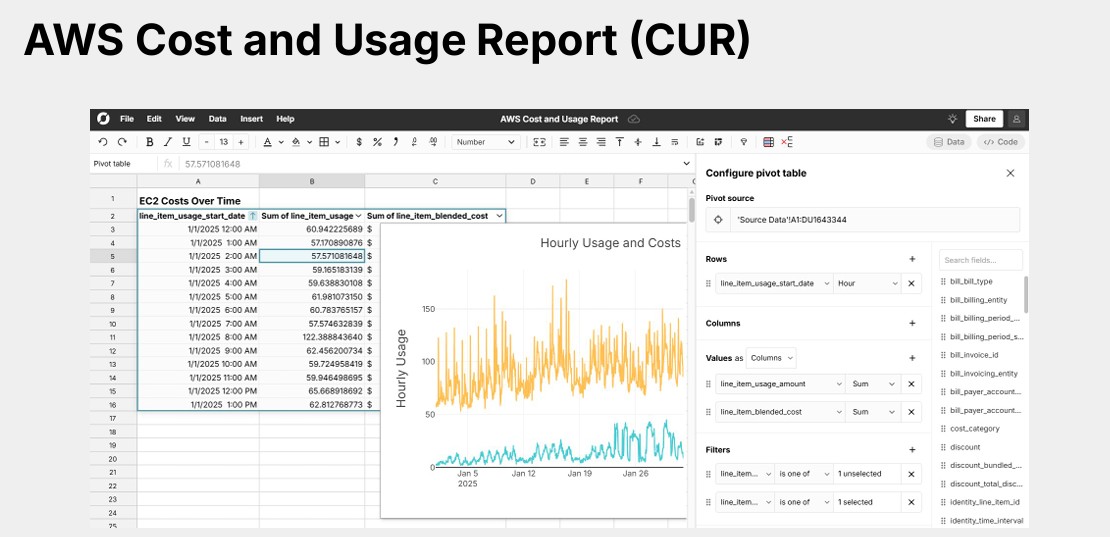Add a new Rows field
Screen dimensions: 1110x537
tap(912, 259)
